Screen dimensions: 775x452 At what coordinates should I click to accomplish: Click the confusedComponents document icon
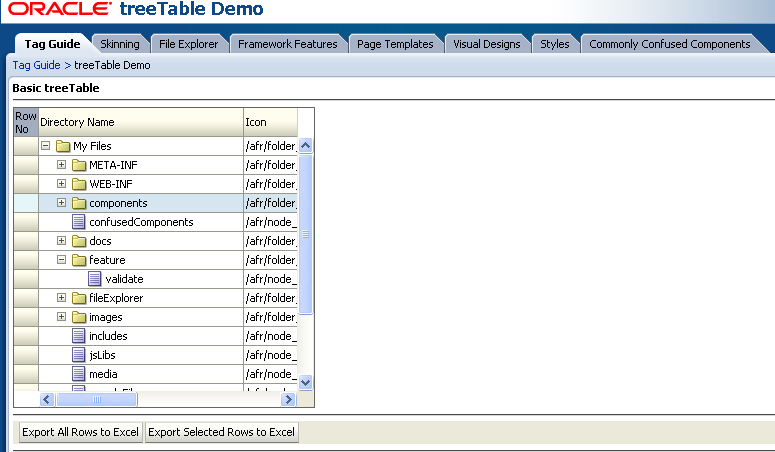[78, 222]
